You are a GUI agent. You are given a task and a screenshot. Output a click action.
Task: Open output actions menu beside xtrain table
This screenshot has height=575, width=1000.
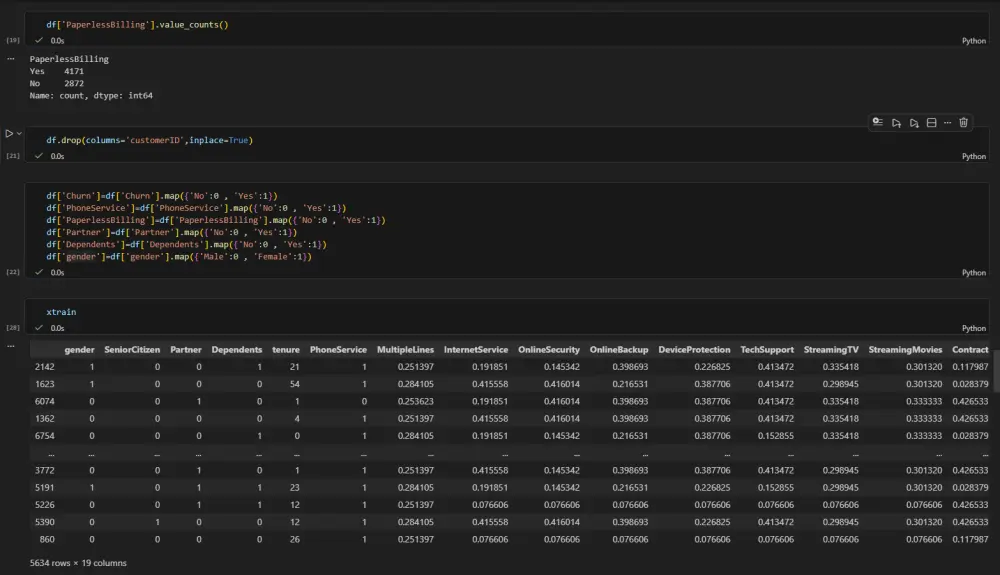point(11,346)
